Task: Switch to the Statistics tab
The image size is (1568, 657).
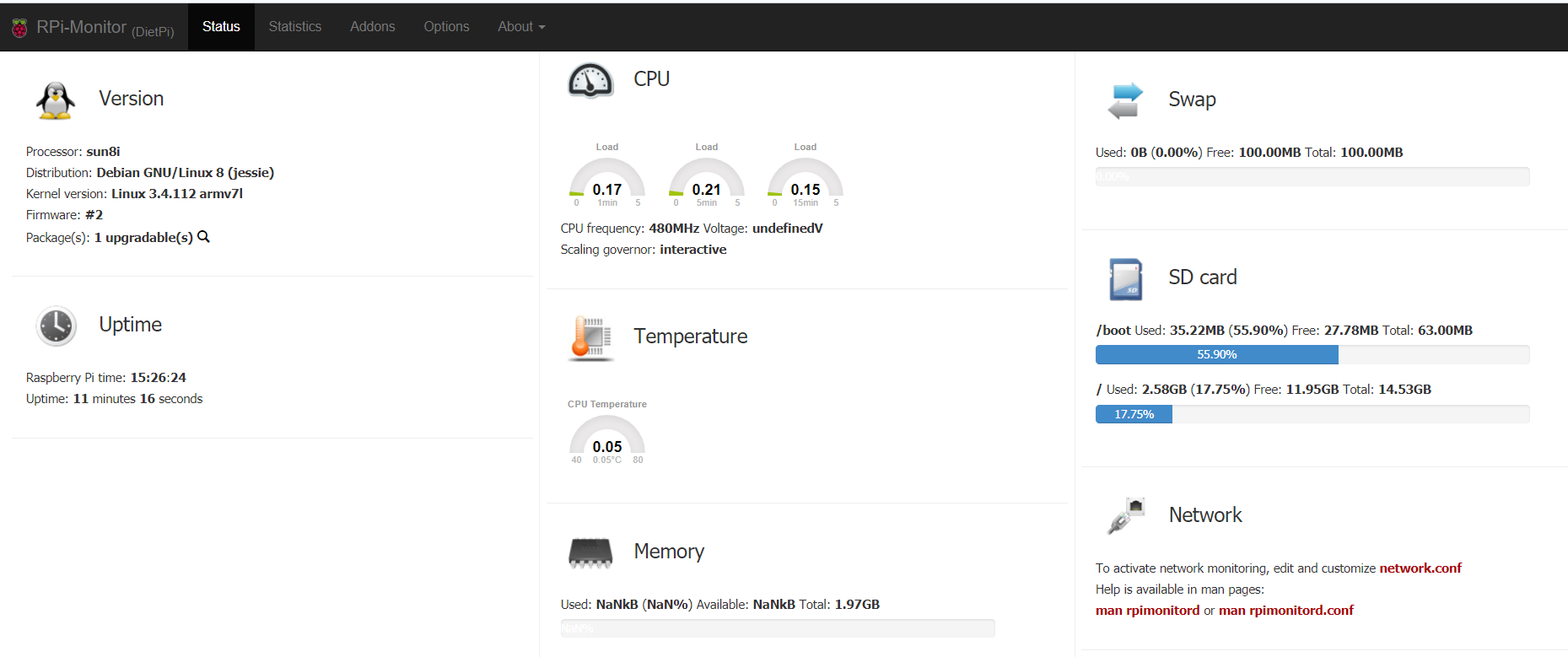Action: coord(294,27)
